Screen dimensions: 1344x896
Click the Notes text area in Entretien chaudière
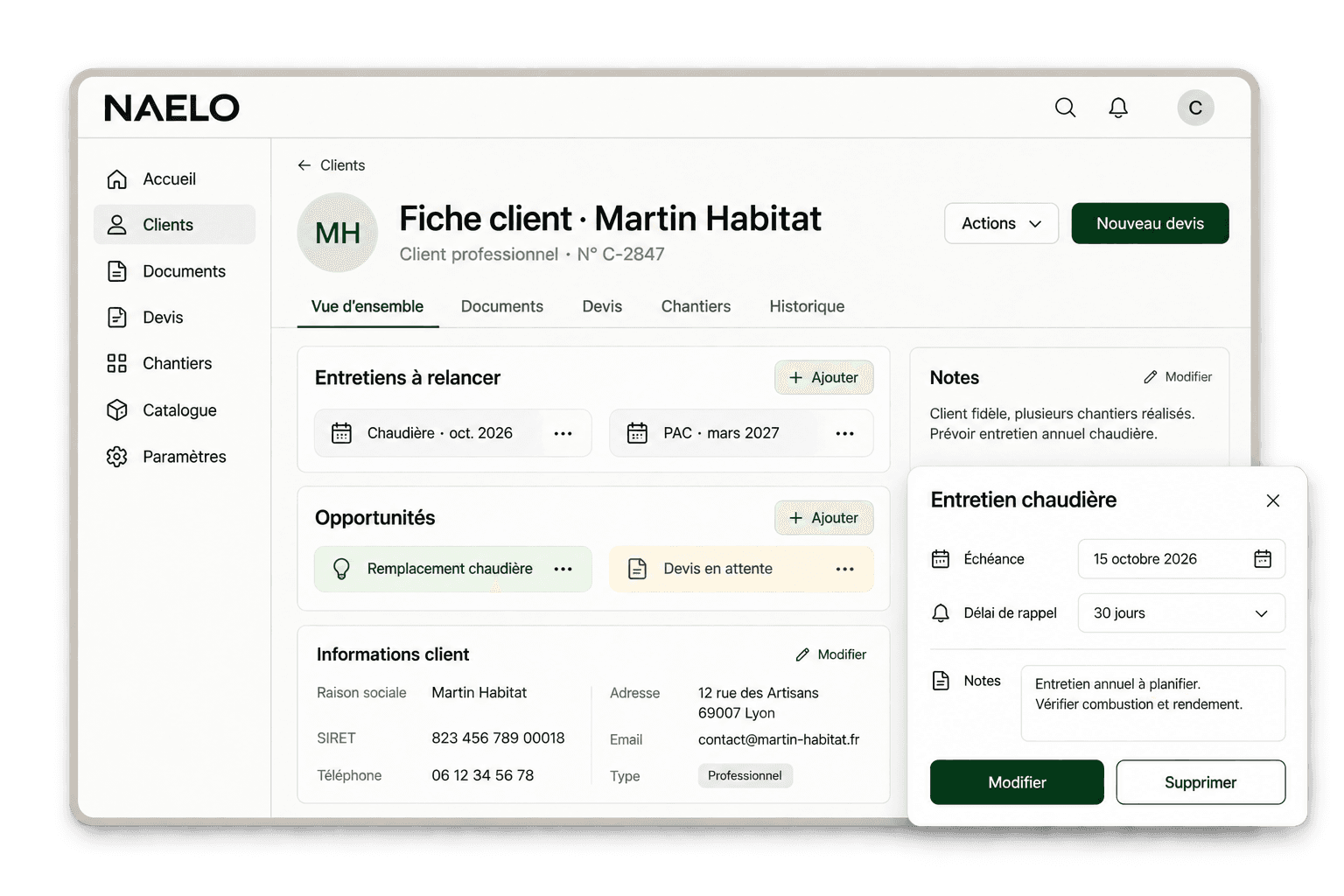point(1153,703)
